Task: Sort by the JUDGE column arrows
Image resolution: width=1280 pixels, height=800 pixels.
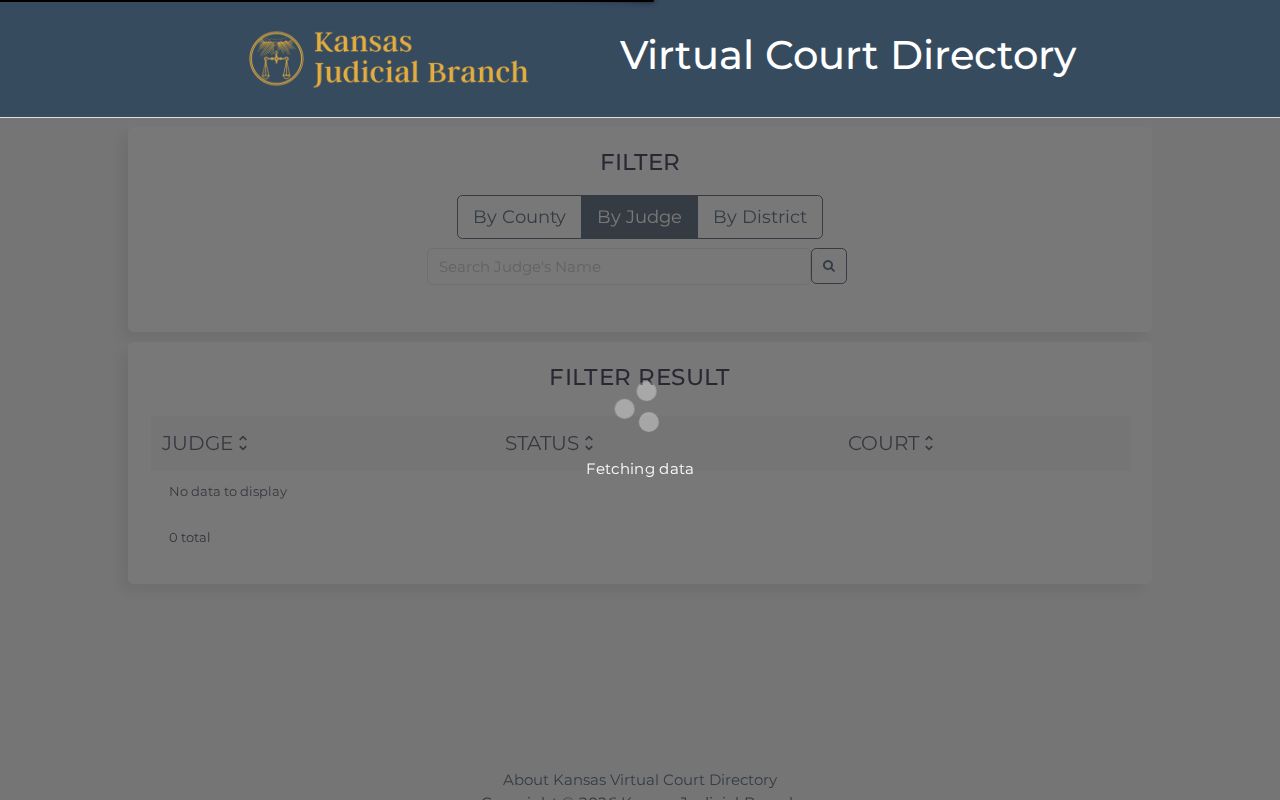Action: pos(243,443)
